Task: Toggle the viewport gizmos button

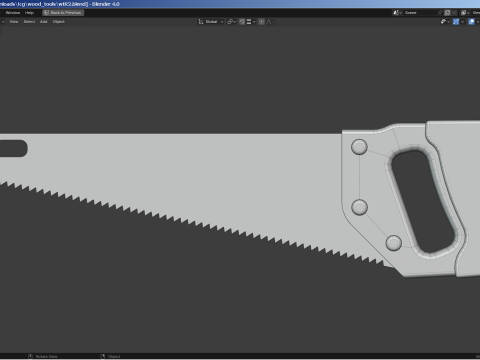Action: (x=456, y=22)
